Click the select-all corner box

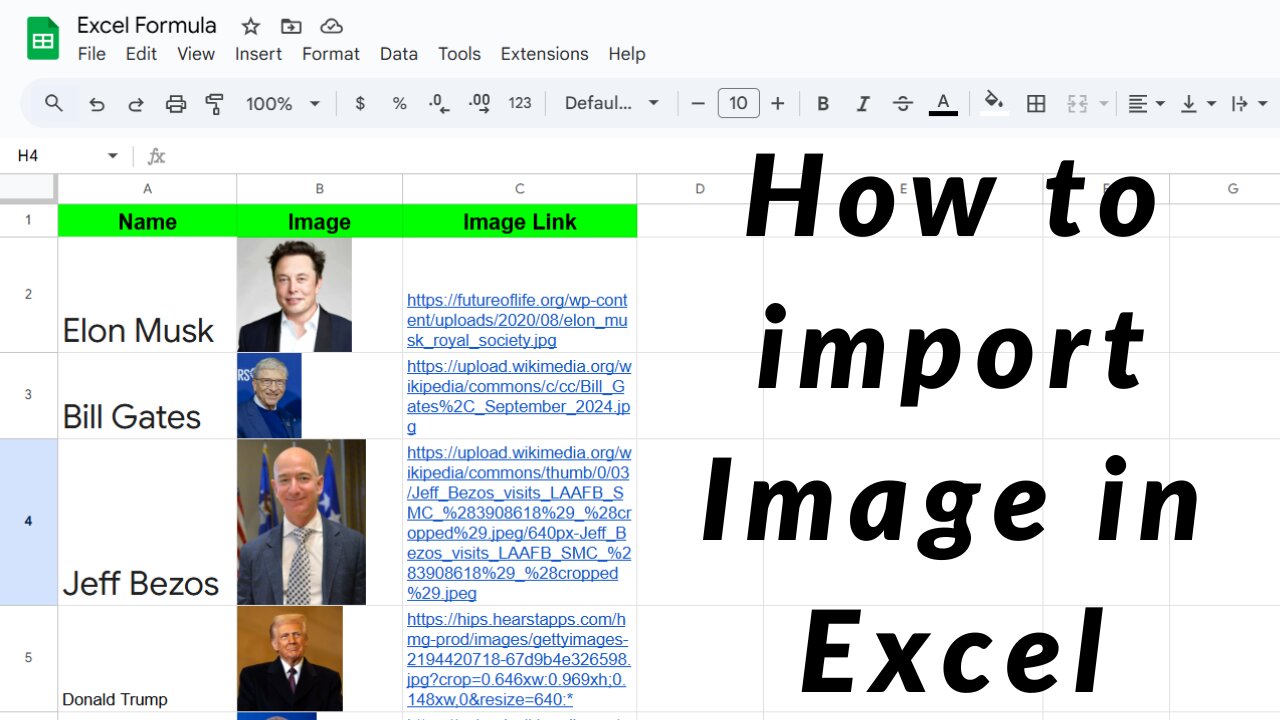tap(28, 188)
